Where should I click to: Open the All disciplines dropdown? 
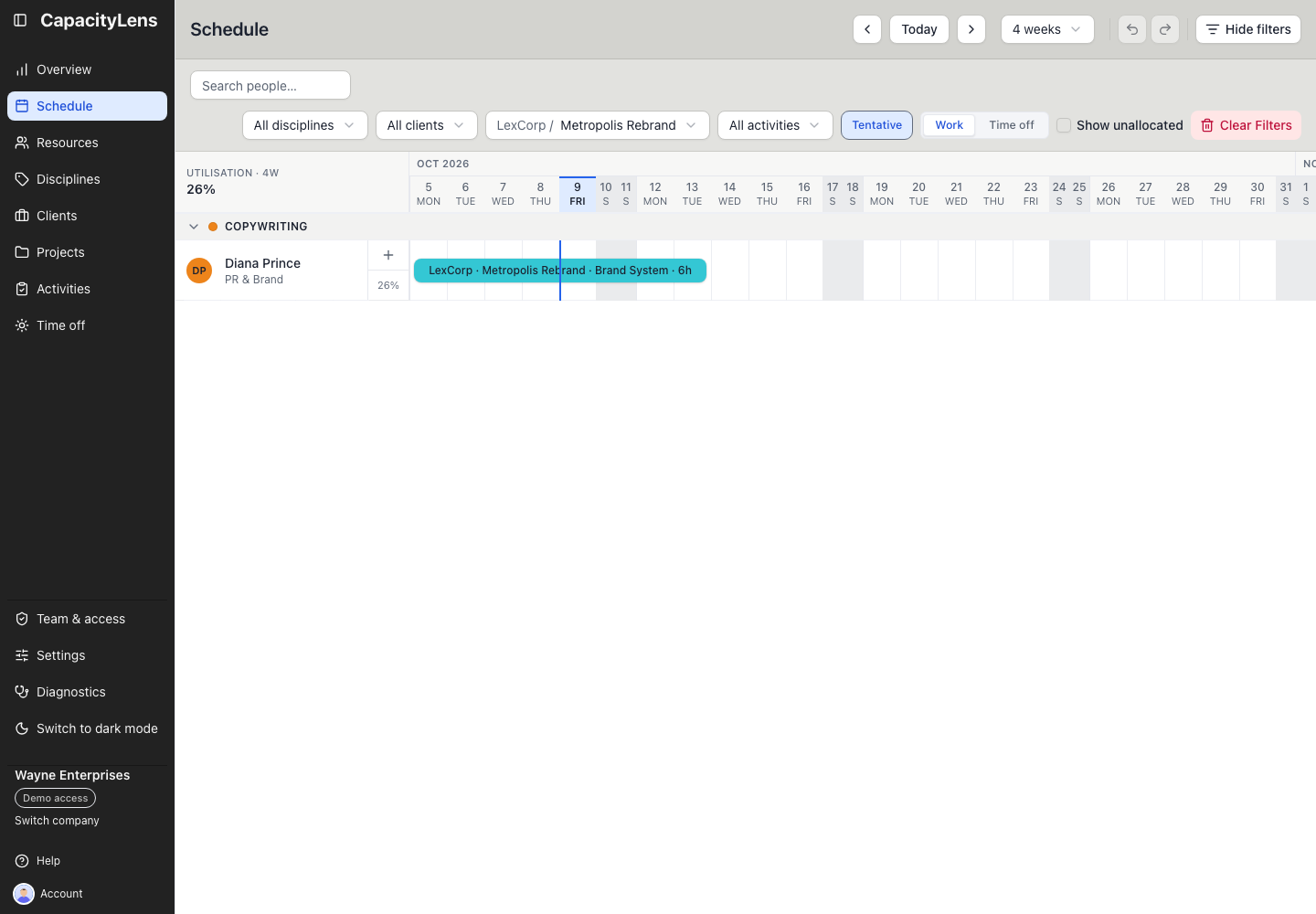(x=305, y=125)
